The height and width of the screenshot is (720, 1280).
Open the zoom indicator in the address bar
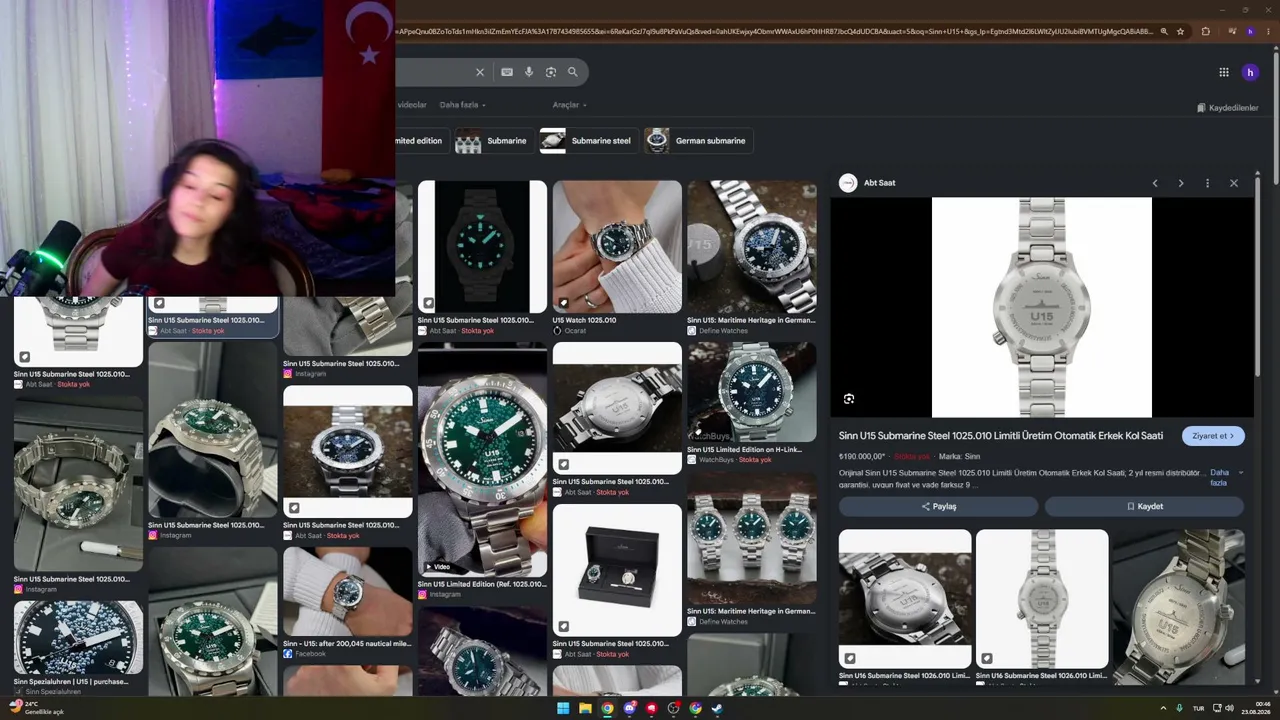click(x=1164, y=31)
